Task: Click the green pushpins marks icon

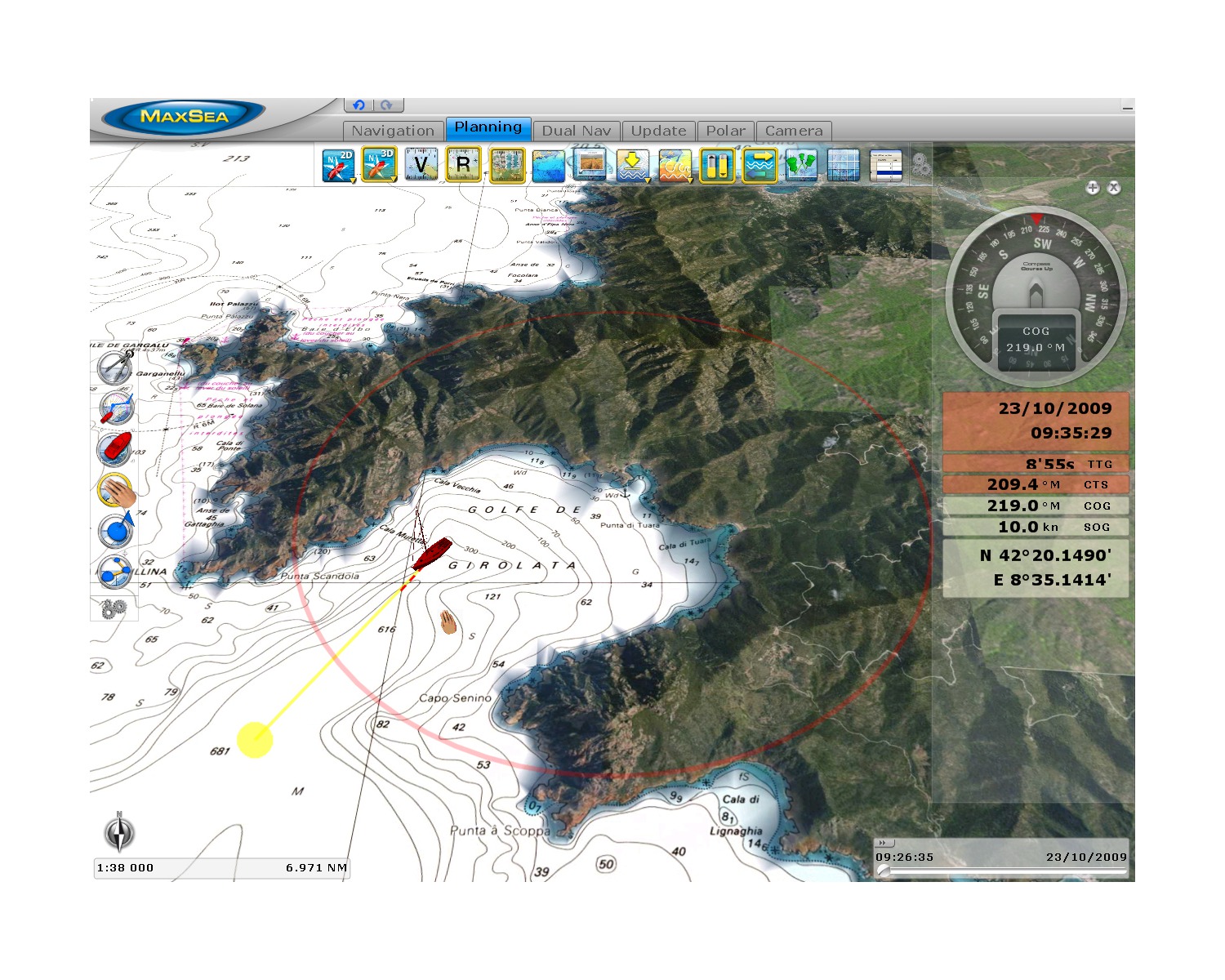Action: click(801, 165)
